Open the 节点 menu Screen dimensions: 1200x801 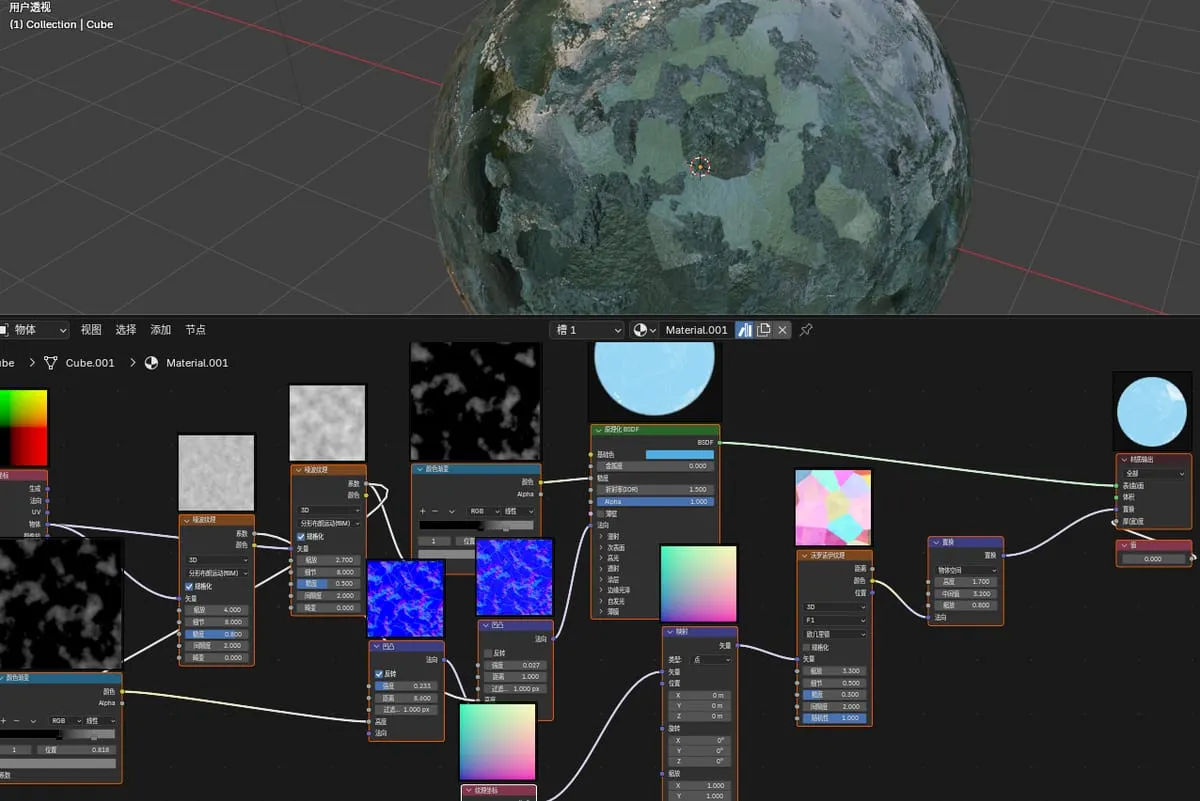(196, 330)
